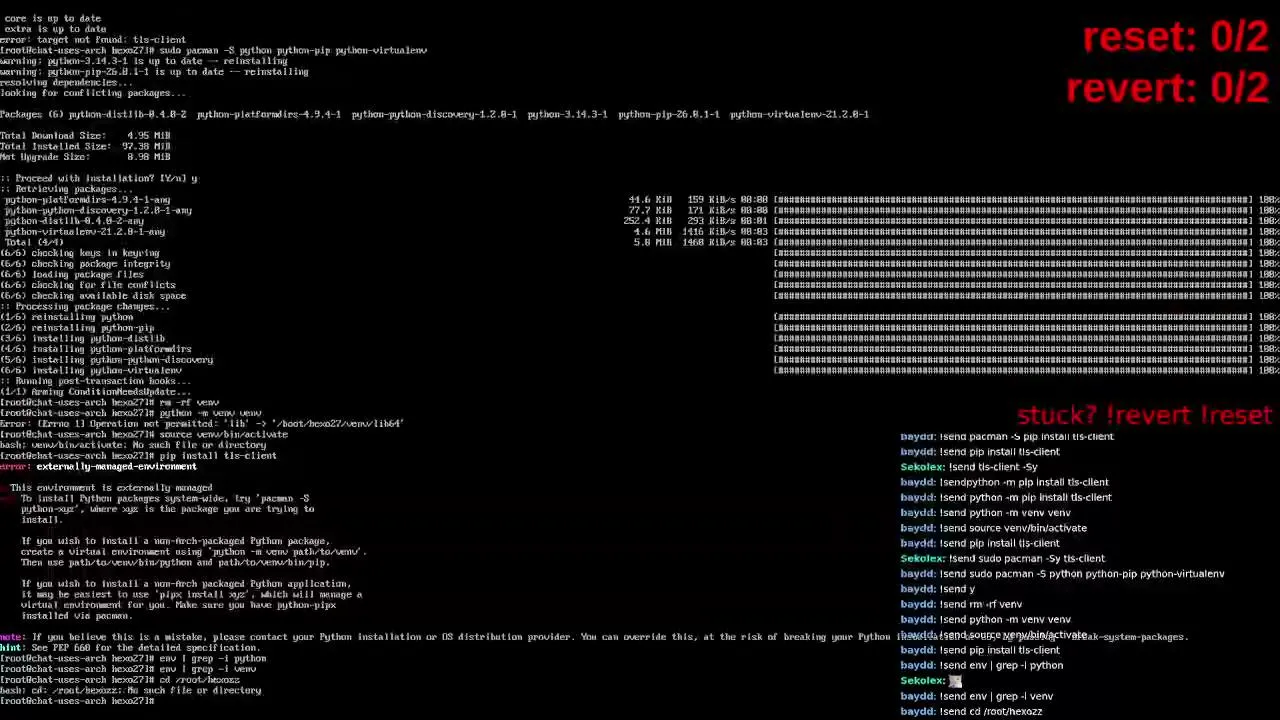The image size is (1280, 720).
Task: Click chat message '!send env | grep -i venv'
Action: [976, 696]
